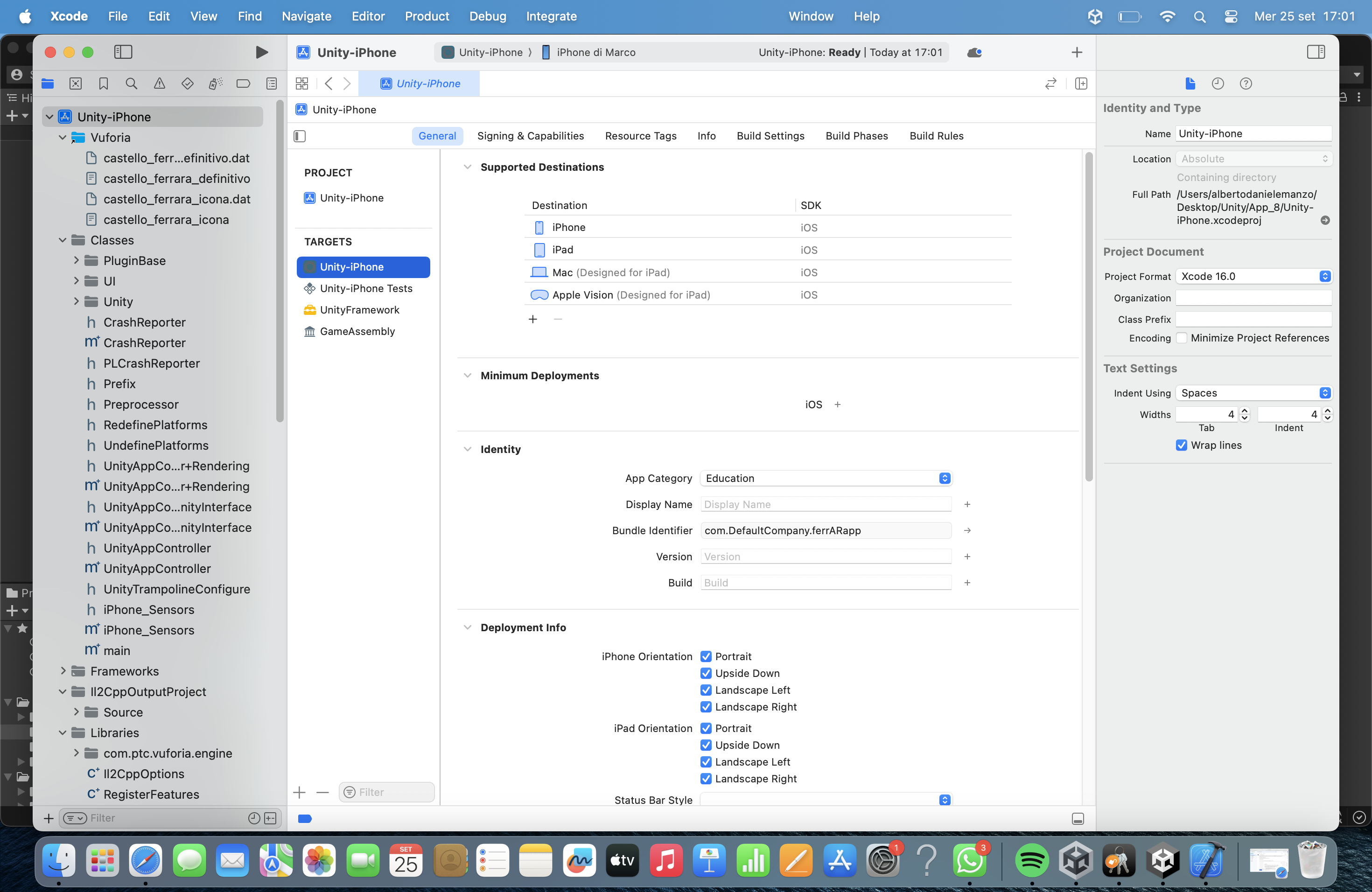Uncheck iPad Portrait orientation

pyautogui.click(x=706, y=728)
